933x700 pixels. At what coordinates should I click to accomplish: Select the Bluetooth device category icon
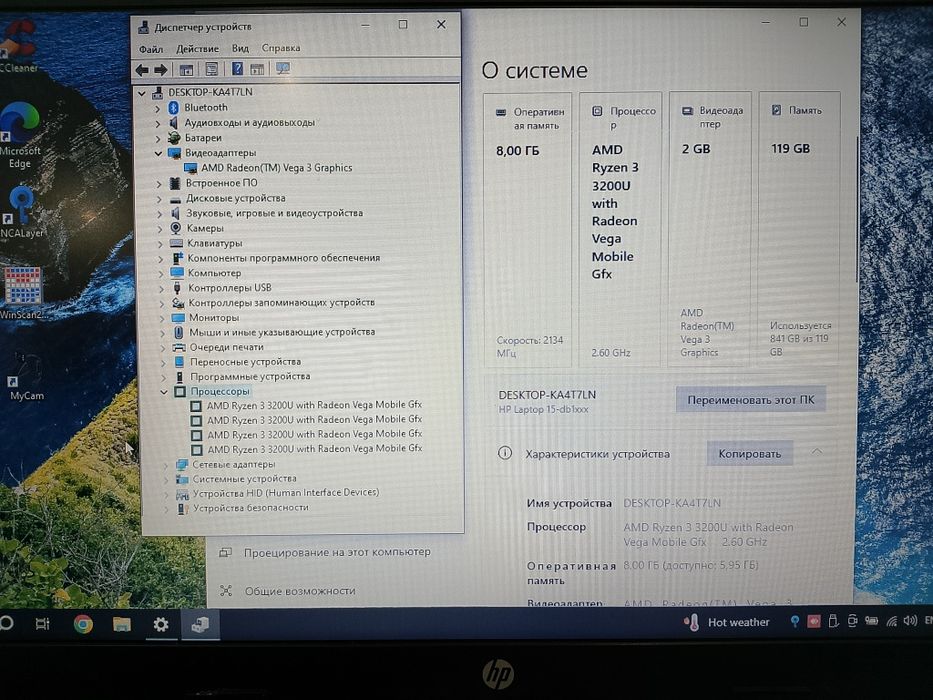174,107
